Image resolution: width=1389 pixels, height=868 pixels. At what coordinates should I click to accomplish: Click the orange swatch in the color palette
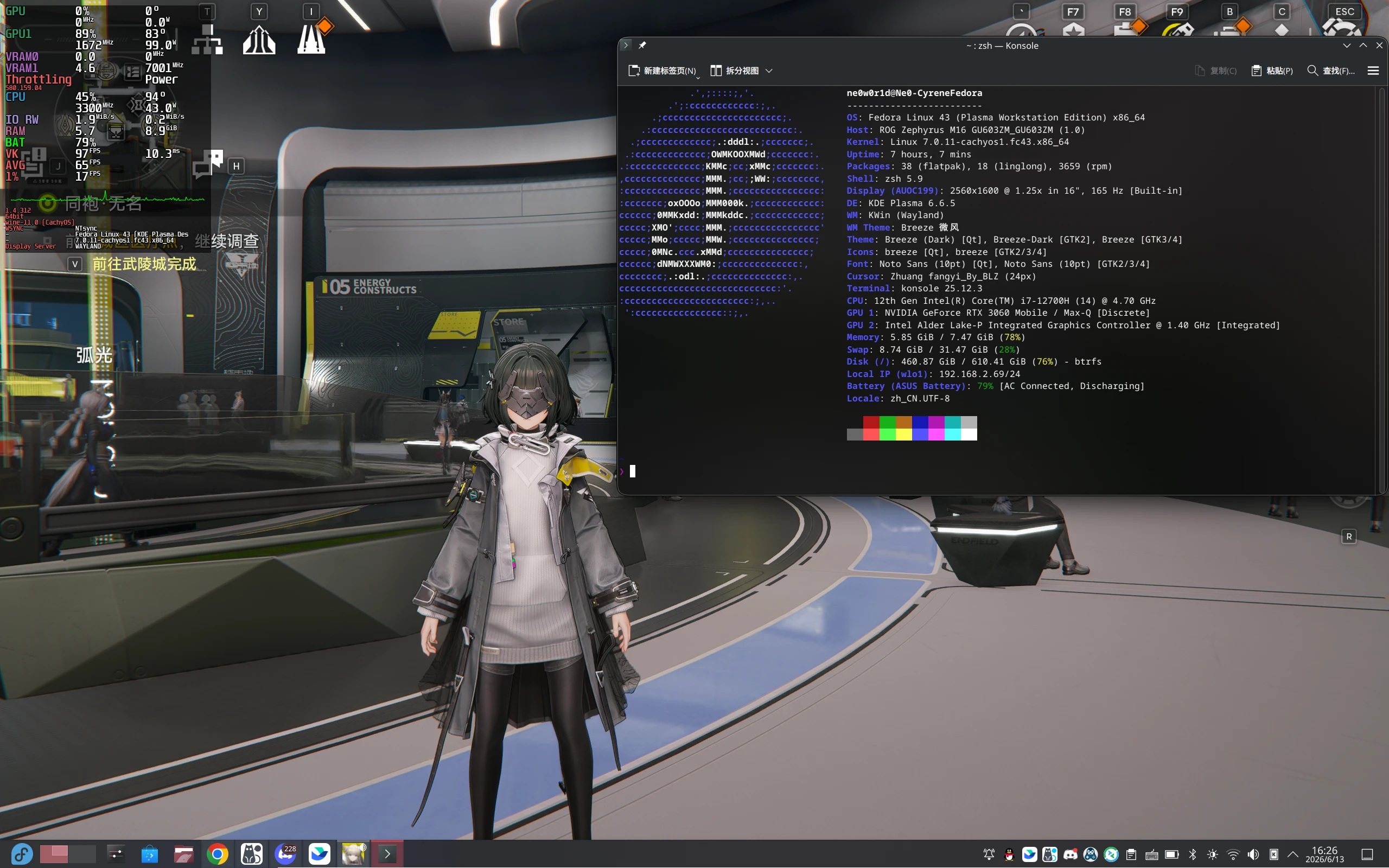tap(903, 423)
